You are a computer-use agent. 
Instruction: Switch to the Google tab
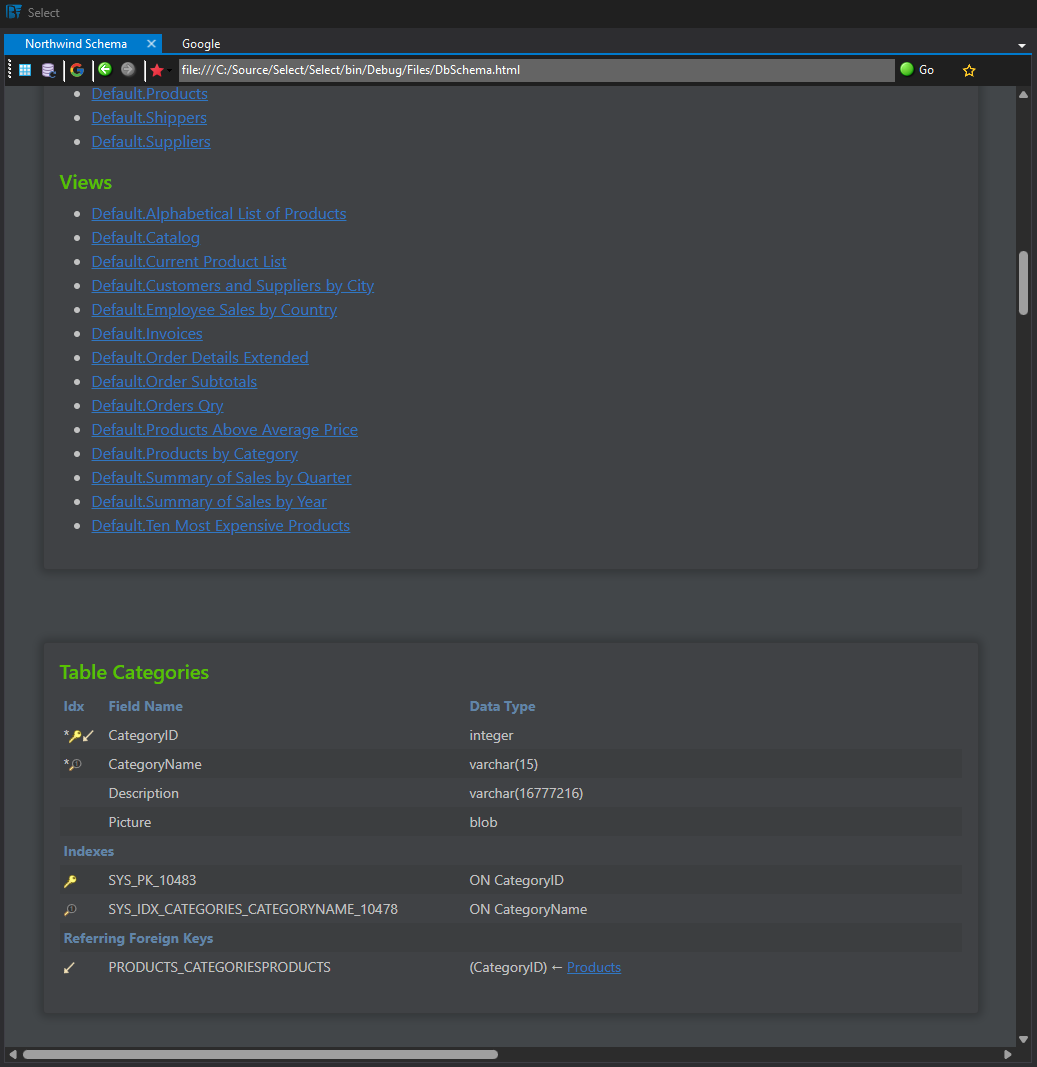201,44
